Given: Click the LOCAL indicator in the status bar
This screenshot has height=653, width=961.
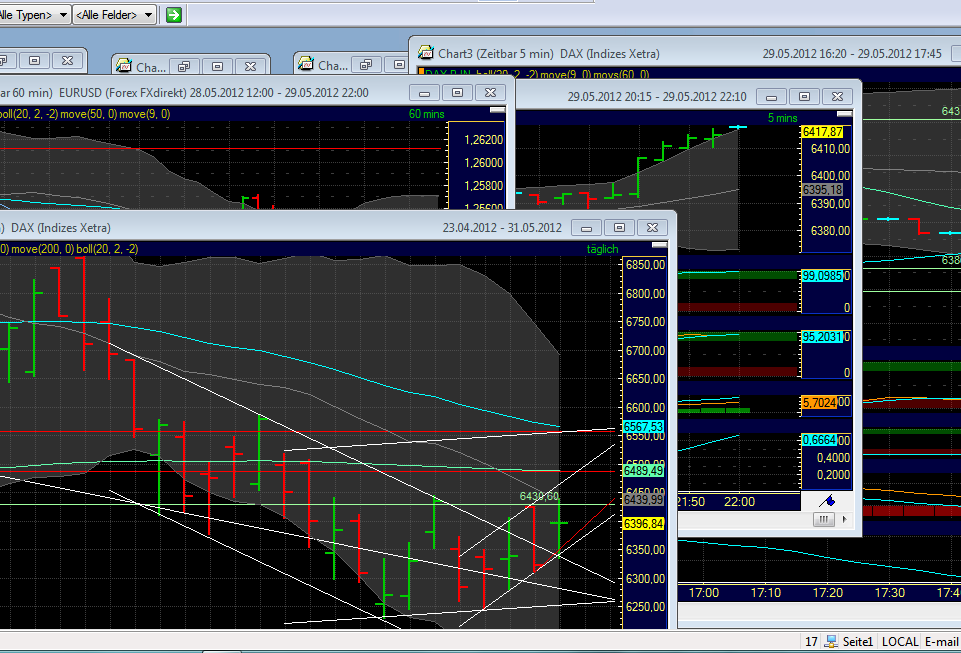Looking at the screenshot, I should pyautogui.click(x=900, y=641).
